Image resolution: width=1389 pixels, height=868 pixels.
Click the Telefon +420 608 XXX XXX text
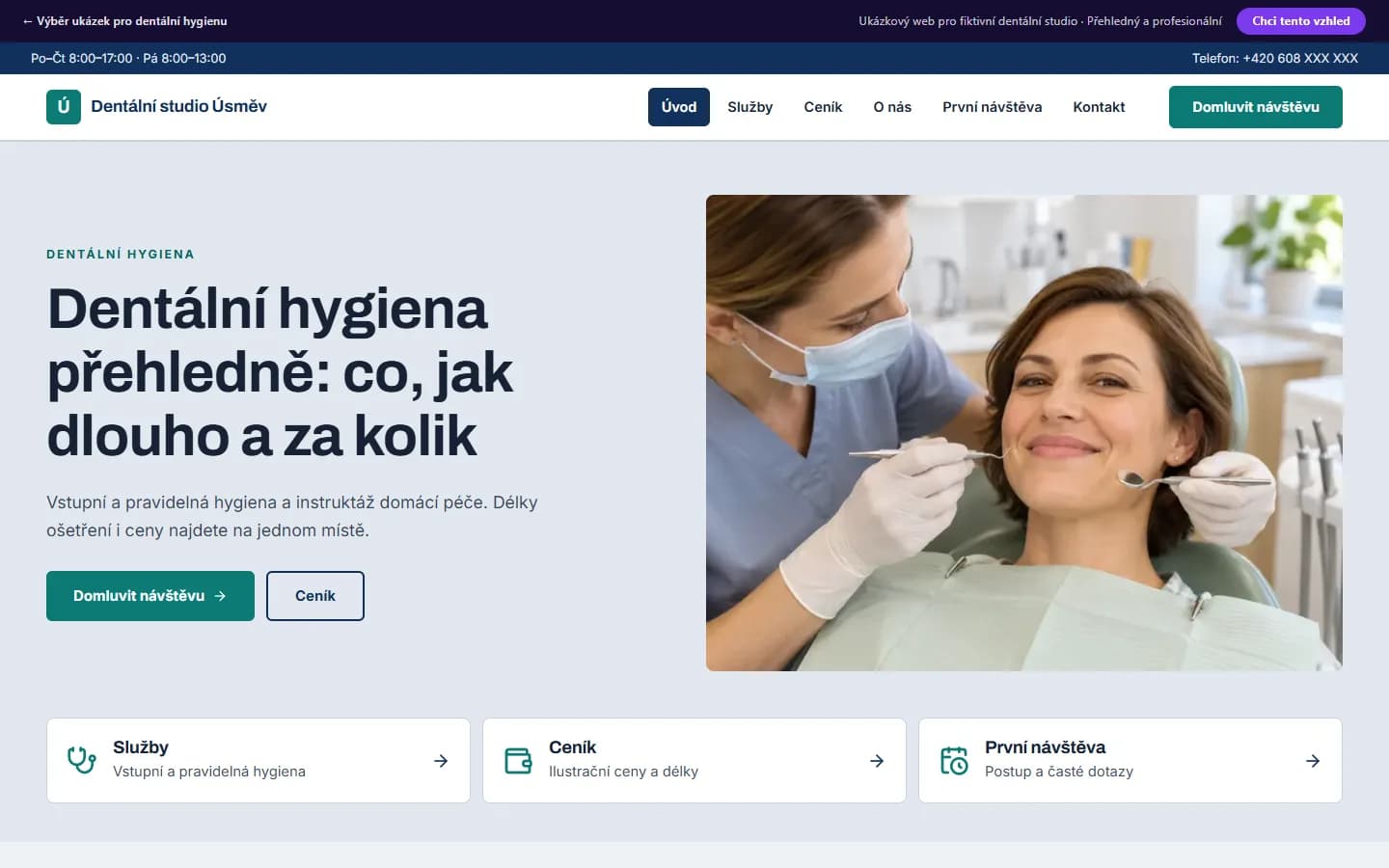[x=1275, y=58]
